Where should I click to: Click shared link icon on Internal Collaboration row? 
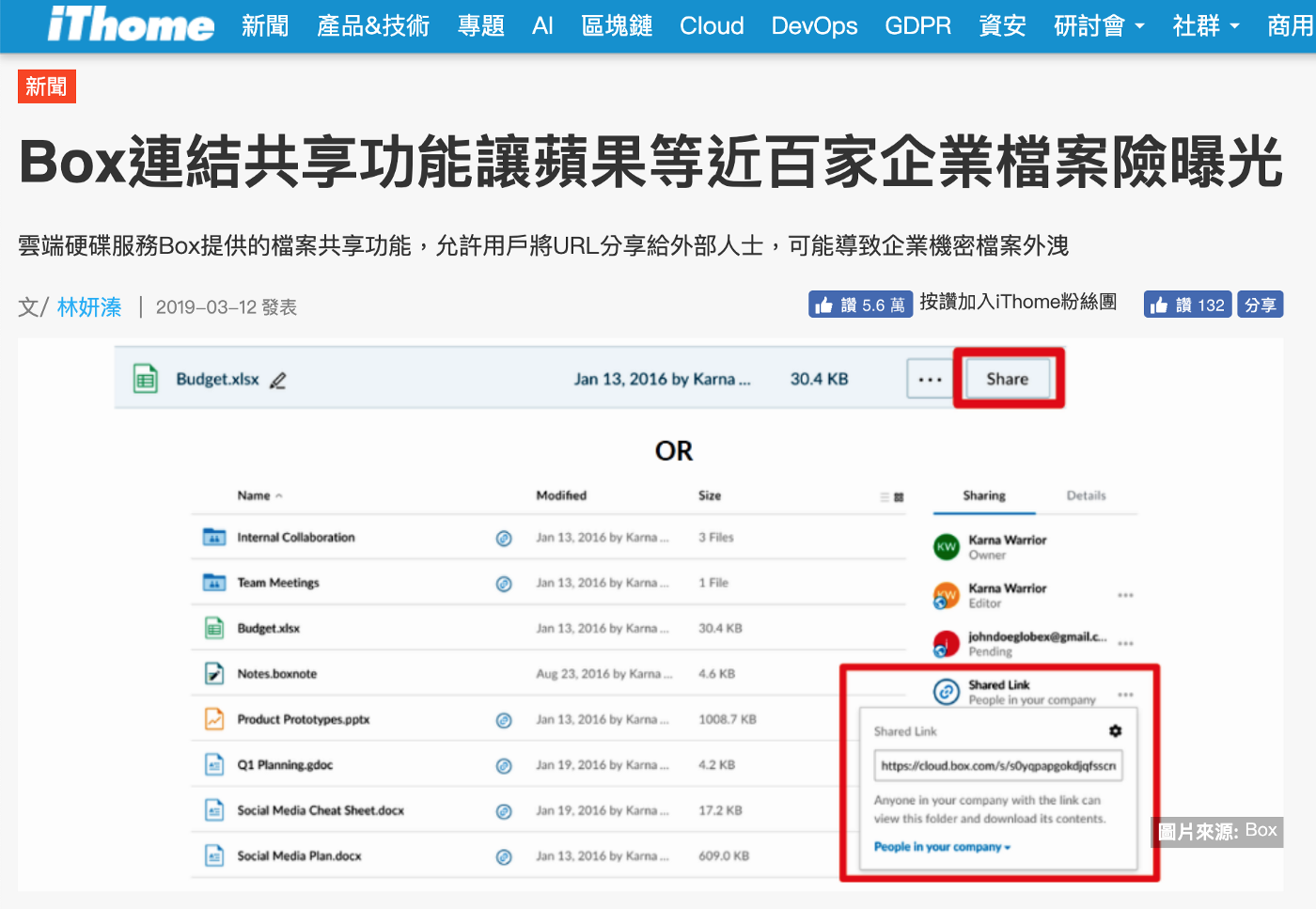pos(504,538)
